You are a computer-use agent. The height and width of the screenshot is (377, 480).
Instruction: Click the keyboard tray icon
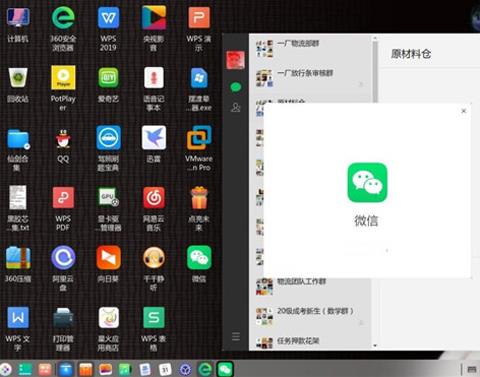[x=472, y=369]
